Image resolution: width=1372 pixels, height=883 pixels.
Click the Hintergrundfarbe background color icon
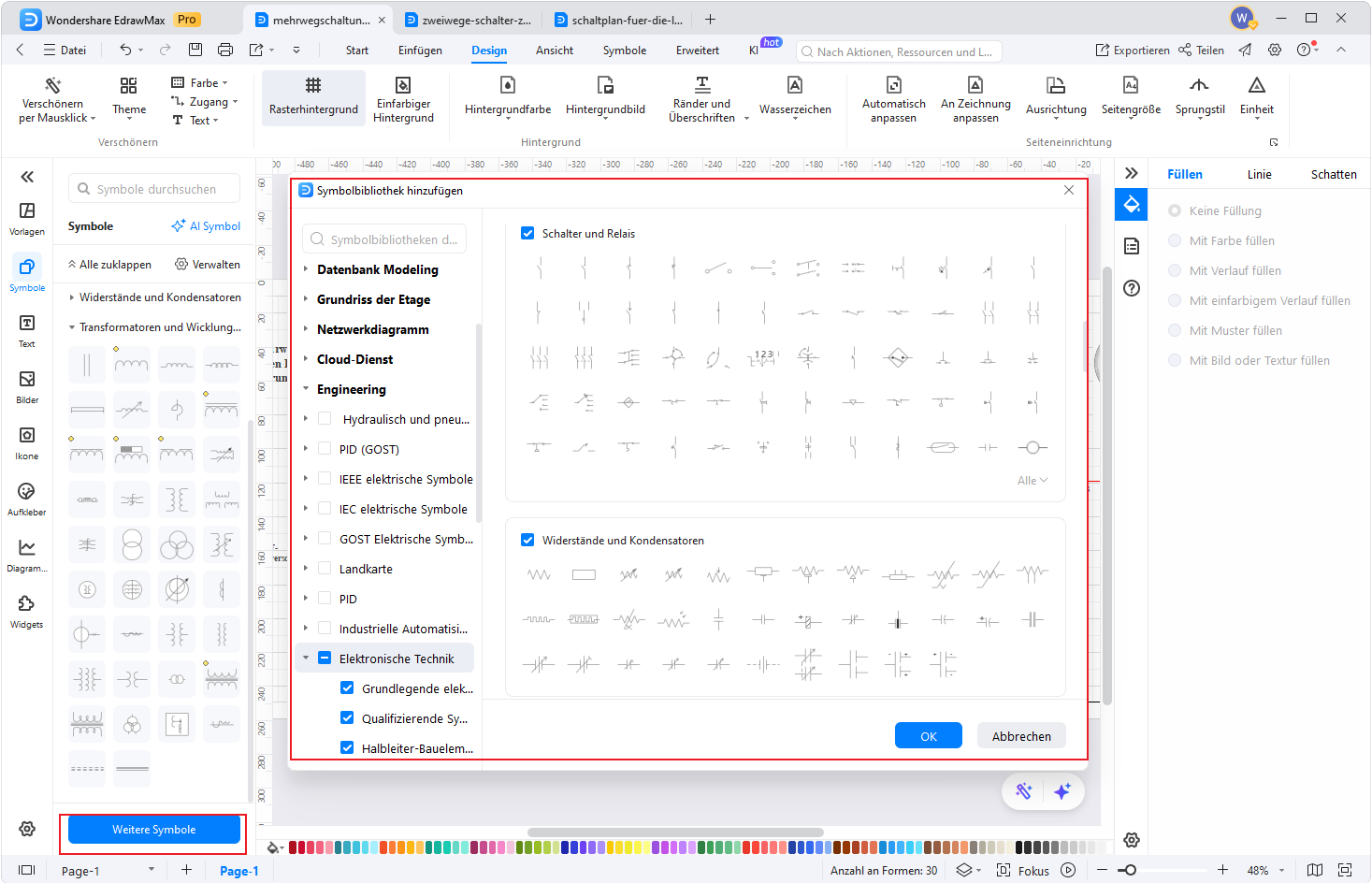tap(507, 86)
